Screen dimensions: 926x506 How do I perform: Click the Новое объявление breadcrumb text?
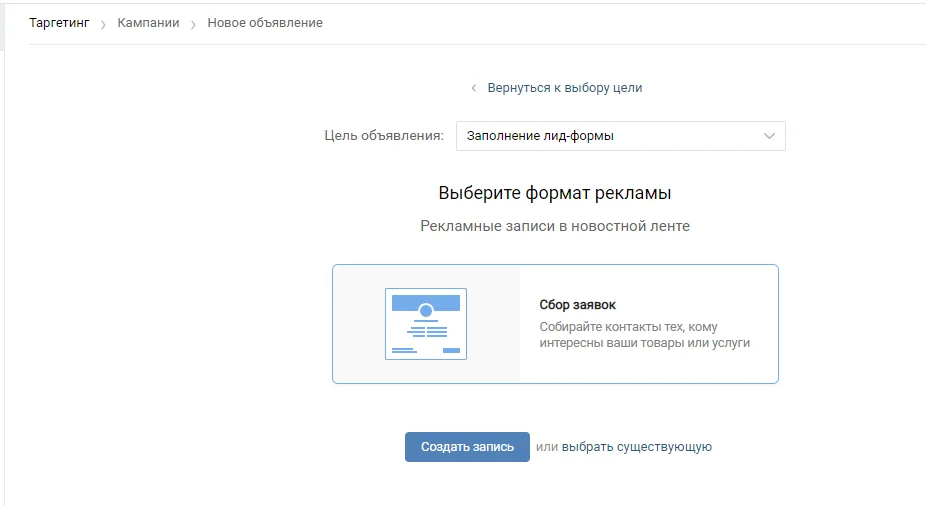pyautogui.click(x=265, y=23)
